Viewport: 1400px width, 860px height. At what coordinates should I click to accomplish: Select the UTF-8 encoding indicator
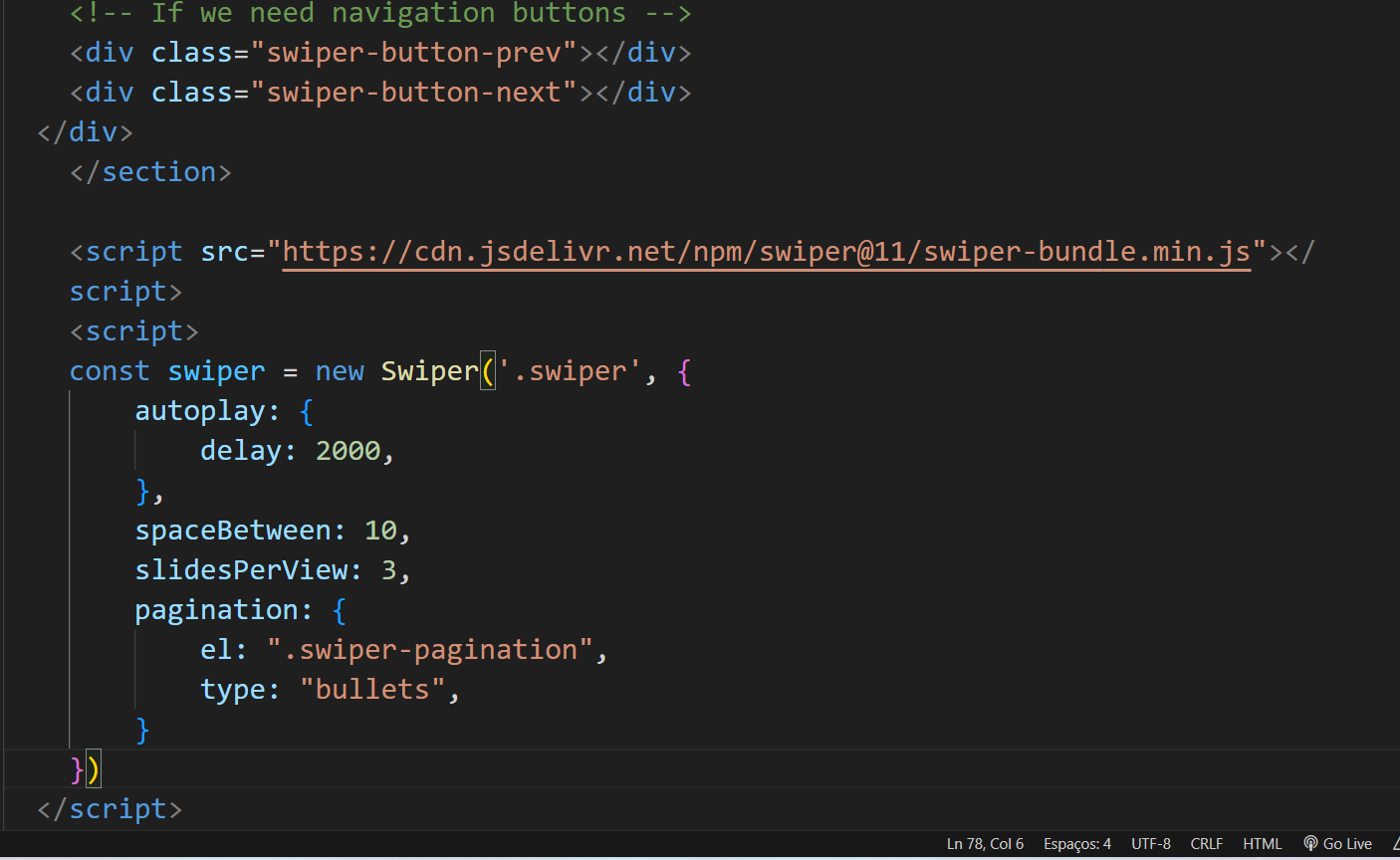point(1150,843)
